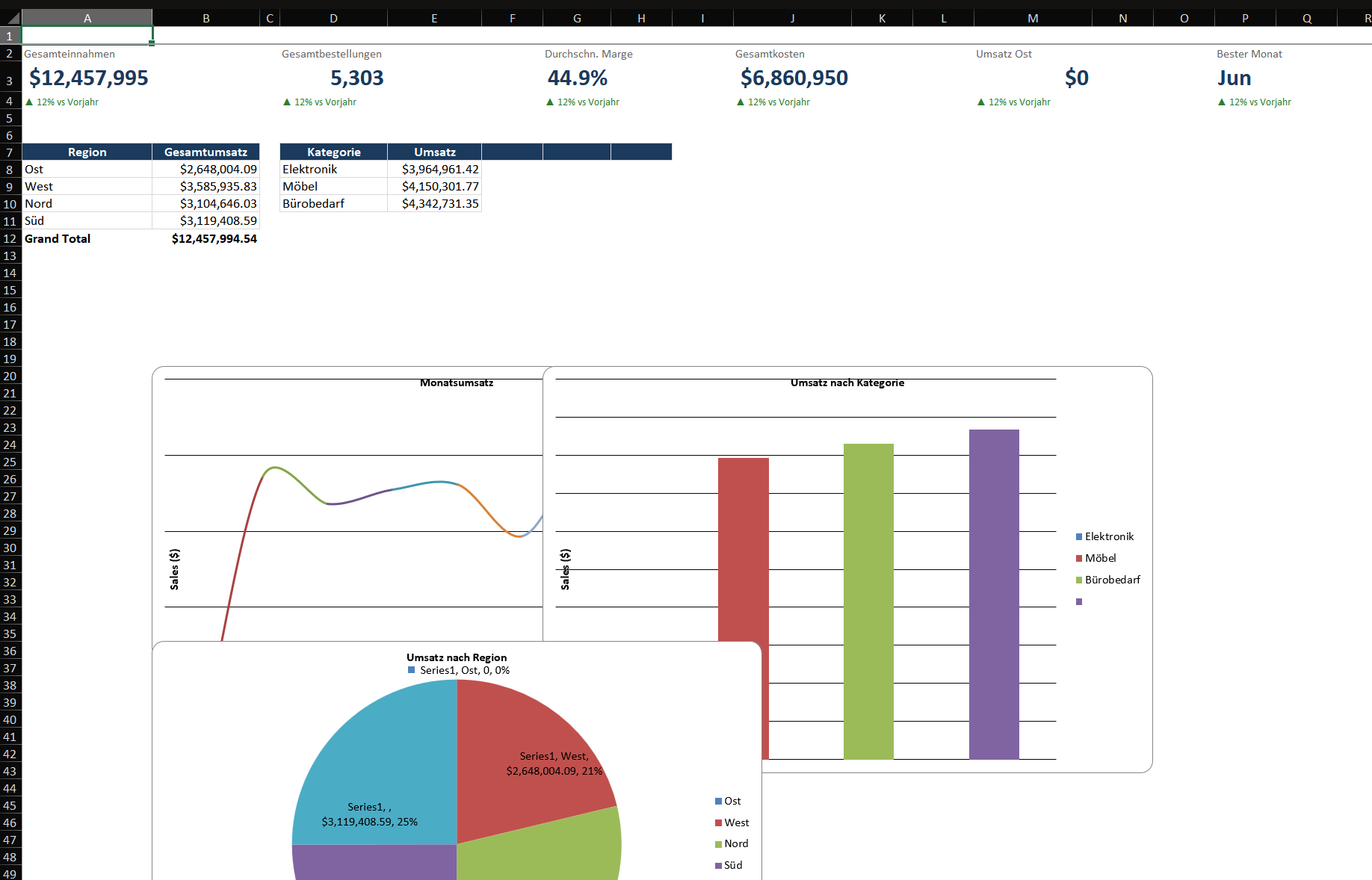The width and height of the screenshot is (1372, 880).
Task: Click the active cell A1
Action: [x=87, y=35]
